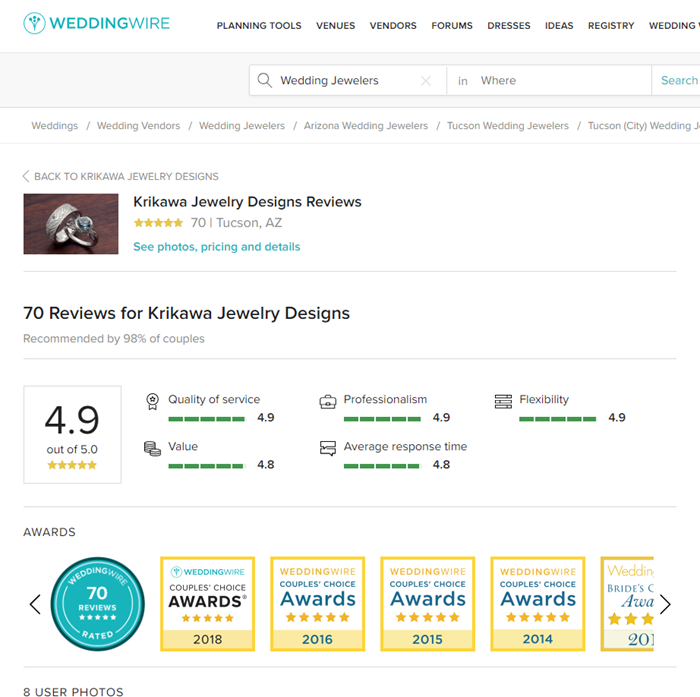Open the Dresses menu
Screen dimensions: 700x697
(509, 25)
